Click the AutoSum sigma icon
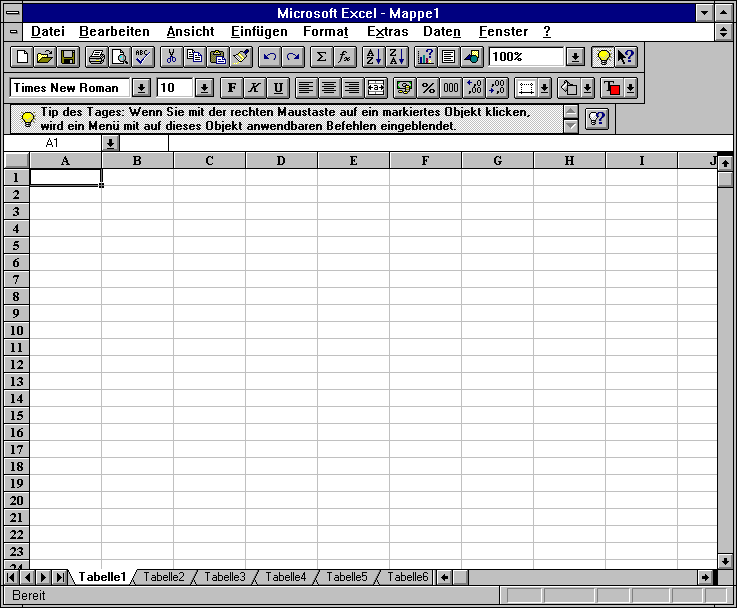This screenshot has width=737, height=608. pyautogui.click(x=321, y=57)
